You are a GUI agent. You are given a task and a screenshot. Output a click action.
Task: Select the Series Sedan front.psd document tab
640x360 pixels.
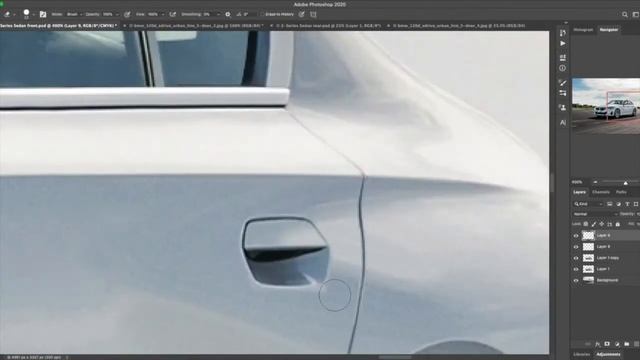pos(58,26)
